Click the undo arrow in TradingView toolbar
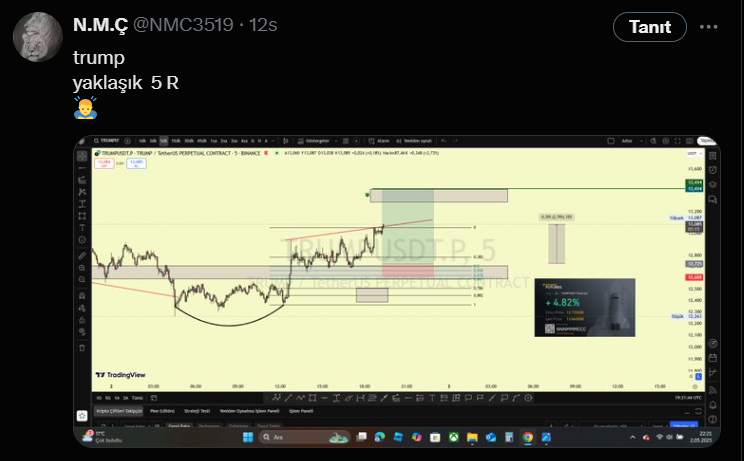The image size is (744, 461). [444, 141]
